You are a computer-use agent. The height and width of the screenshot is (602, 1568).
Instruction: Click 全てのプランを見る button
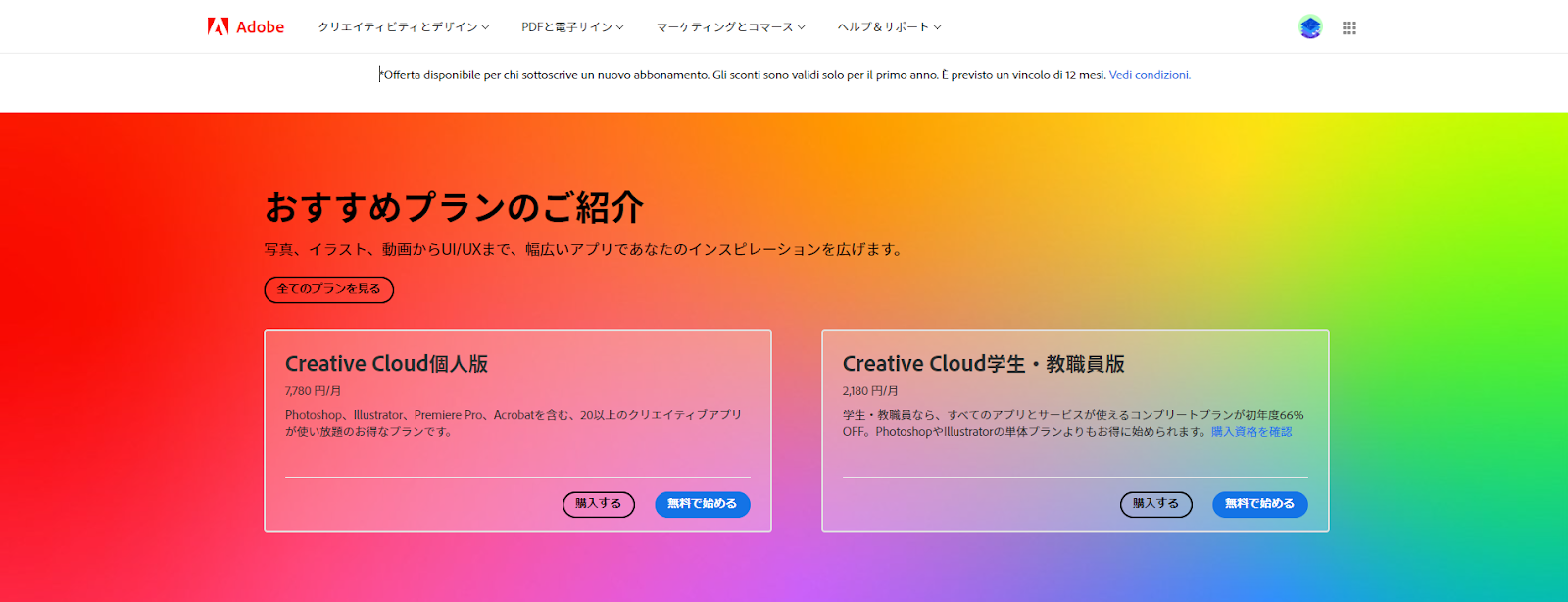329,289
